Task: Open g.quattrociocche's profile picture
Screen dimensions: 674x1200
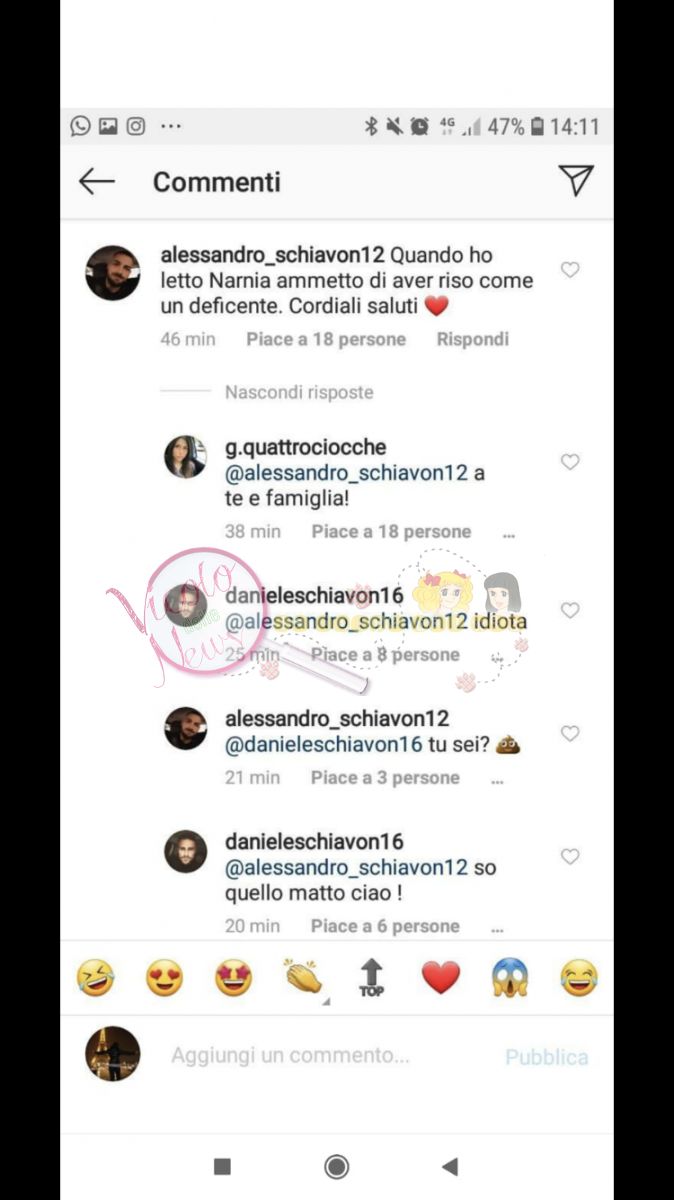Action: 185,457
